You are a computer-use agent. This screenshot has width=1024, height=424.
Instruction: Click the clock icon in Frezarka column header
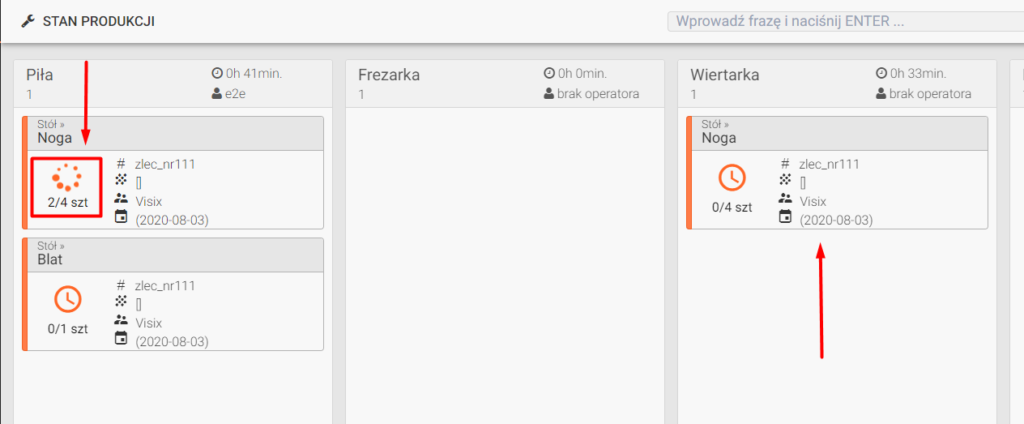(x=549, y=74)
